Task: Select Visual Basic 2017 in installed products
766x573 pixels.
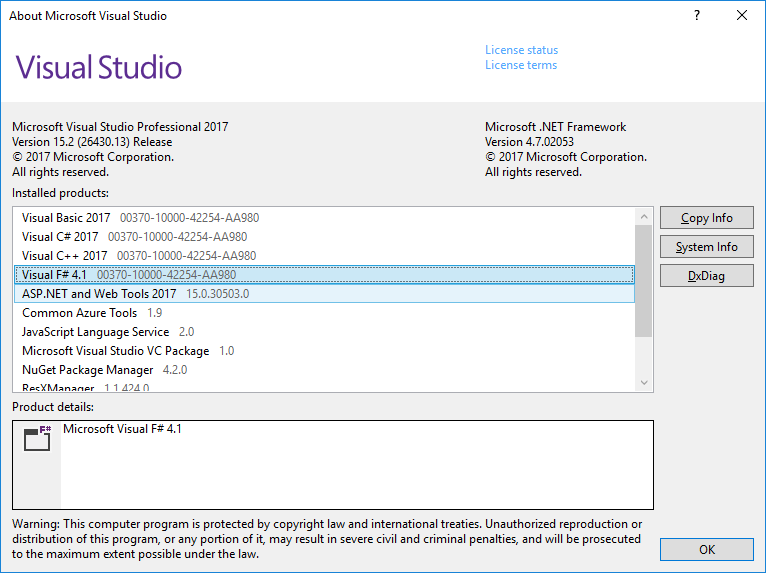Action: (x=324, y=218)
